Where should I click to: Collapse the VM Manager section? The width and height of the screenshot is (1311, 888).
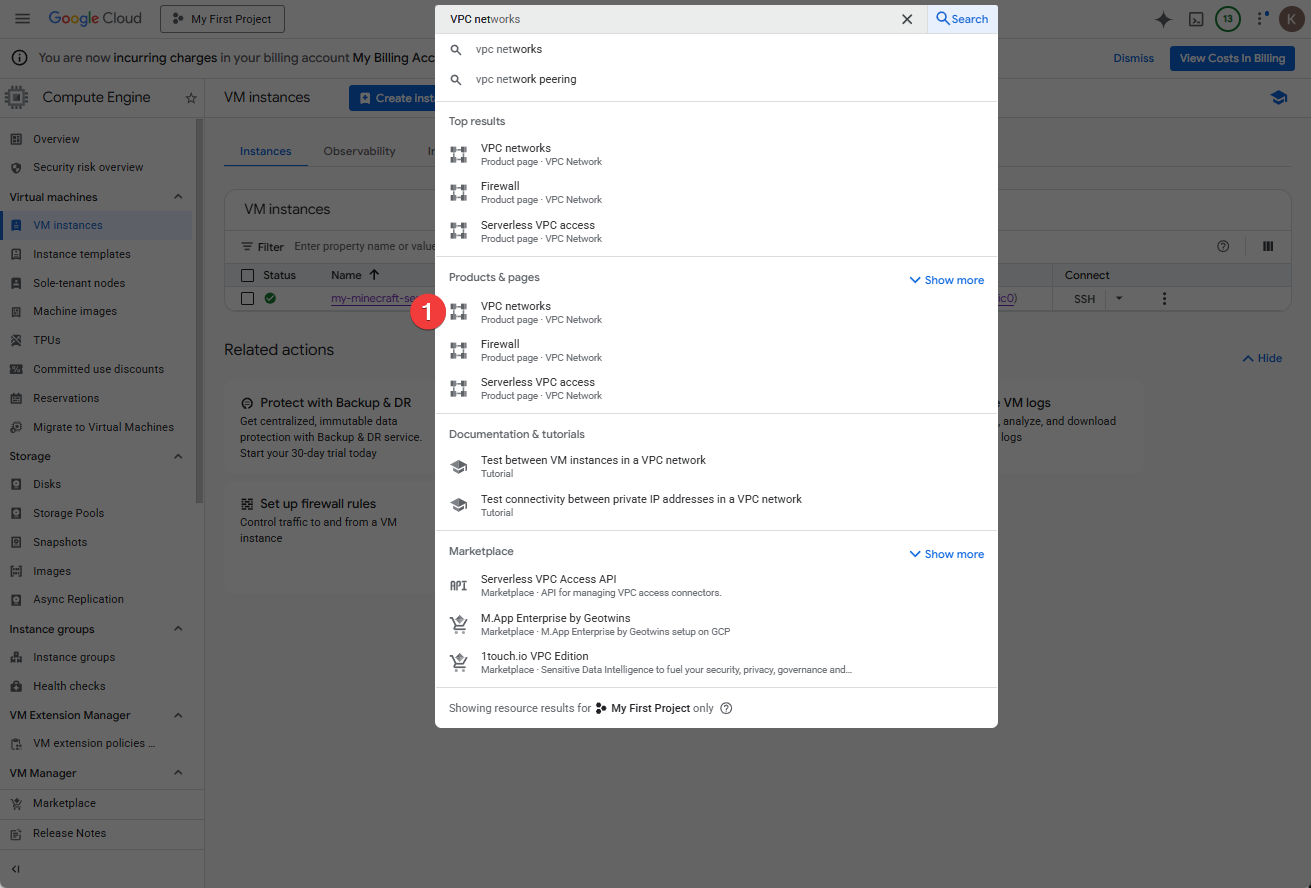click(x=178, y=773)
